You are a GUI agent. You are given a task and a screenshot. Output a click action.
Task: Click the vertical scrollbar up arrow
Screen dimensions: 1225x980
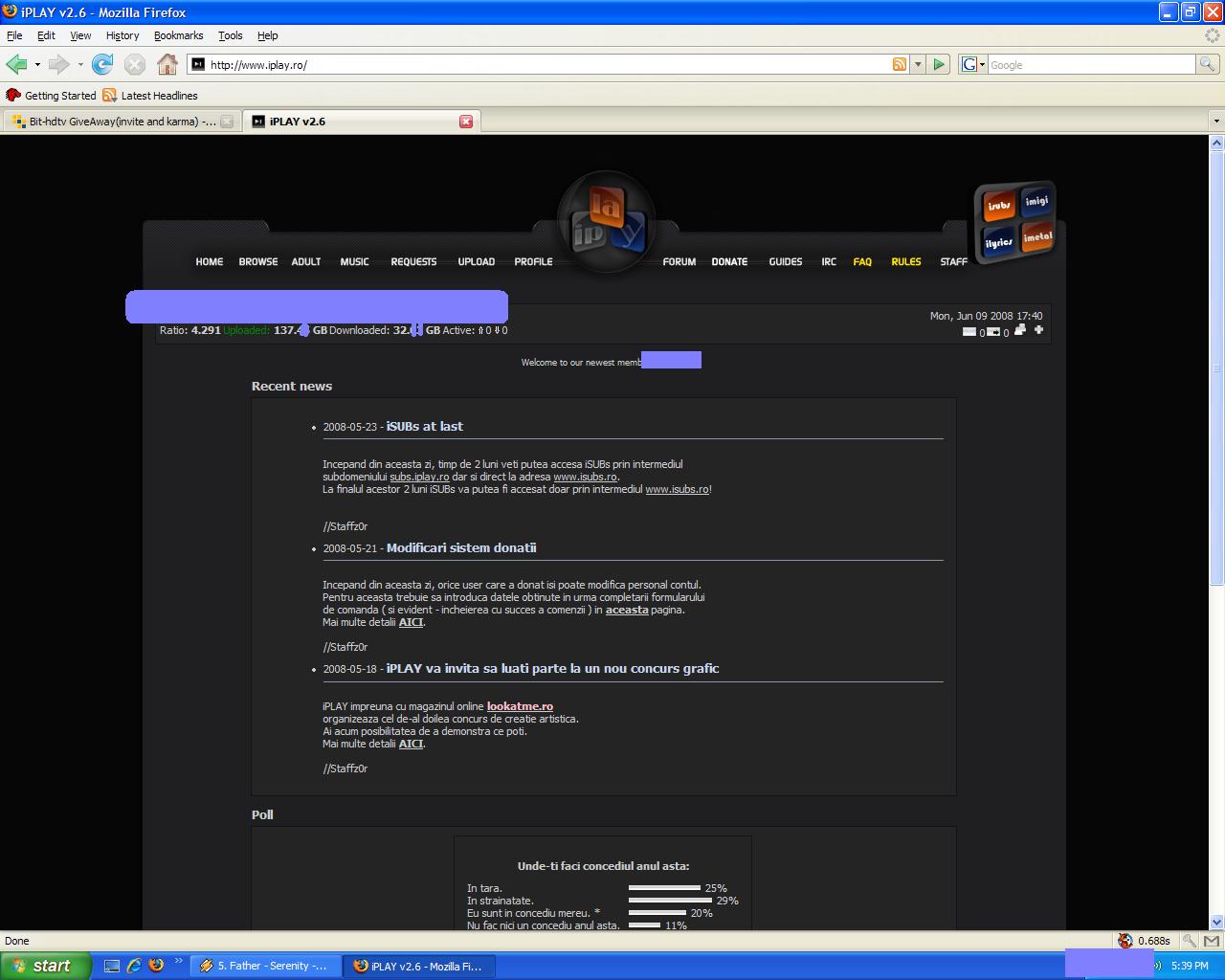(1216, 143)
